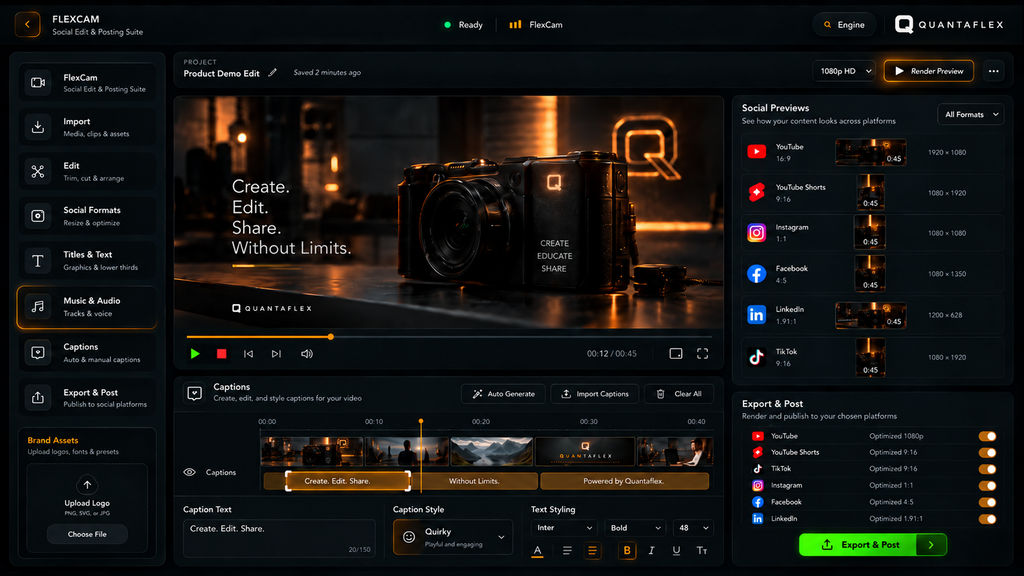The image size is (1024, 576).
Task: Click the Engine search button
Action: pyautogui.click(x=844, y=25)
